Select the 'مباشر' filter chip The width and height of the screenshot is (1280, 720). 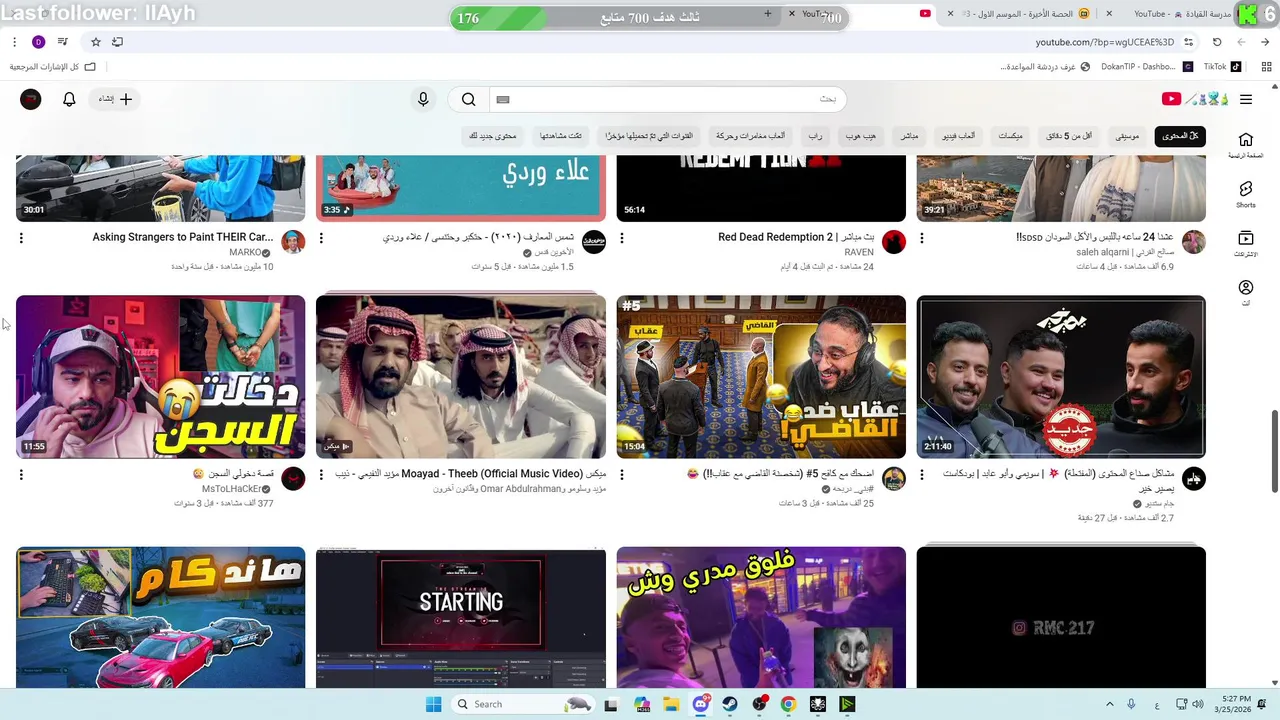[909, 136]
